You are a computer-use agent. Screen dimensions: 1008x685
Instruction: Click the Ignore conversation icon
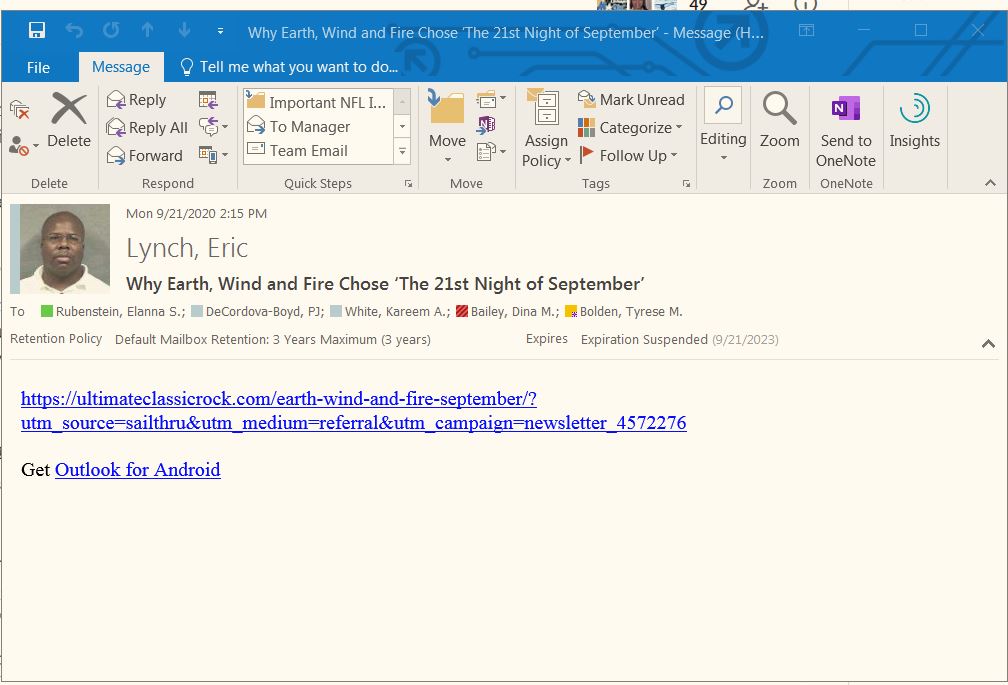[20, 110]
